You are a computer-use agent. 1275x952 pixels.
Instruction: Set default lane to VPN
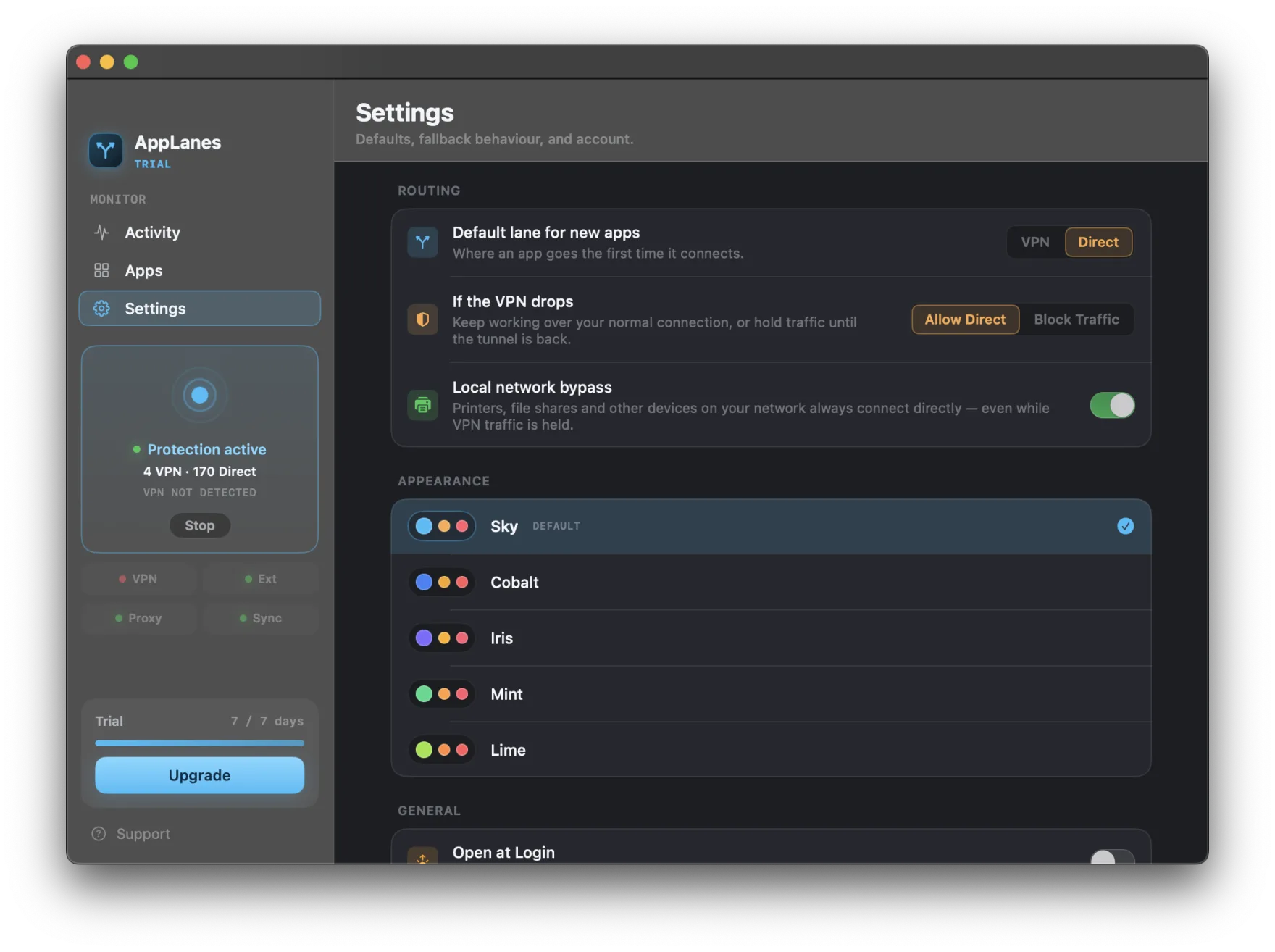coord(1035,242)
